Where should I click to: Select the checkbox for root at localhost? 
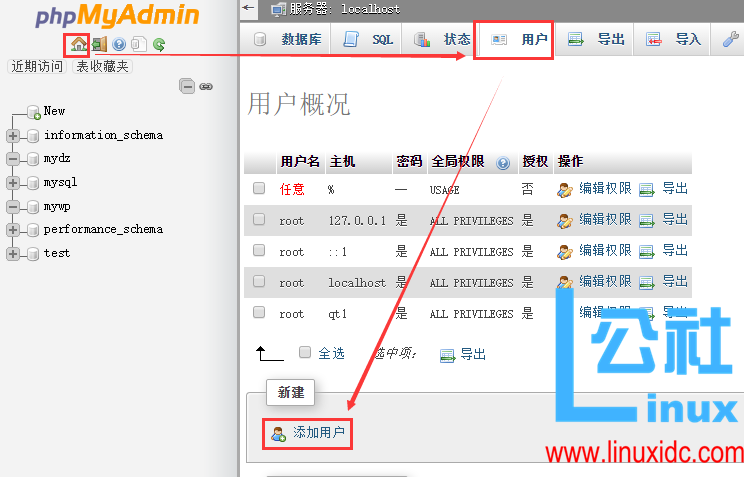click(259, 282)
